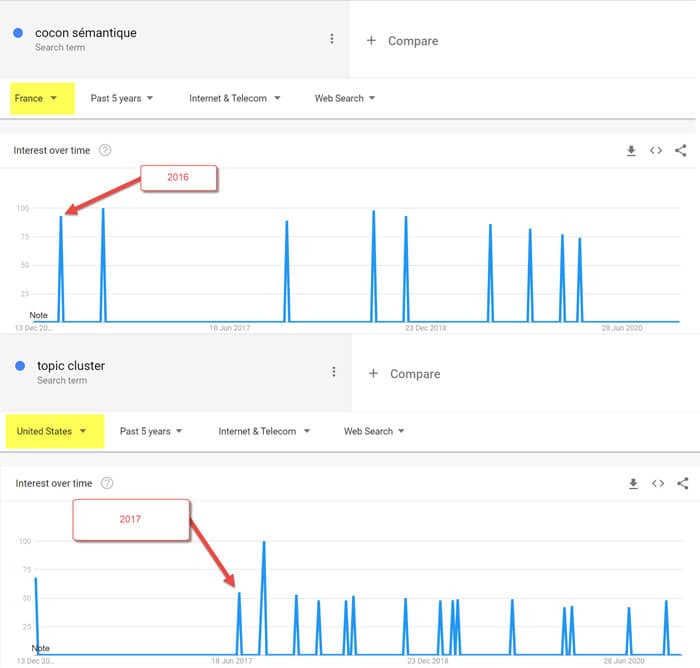The width and height of the screenshot is (700, 668).
Task: Click Compare next to topic cluster
Action: 405,374
